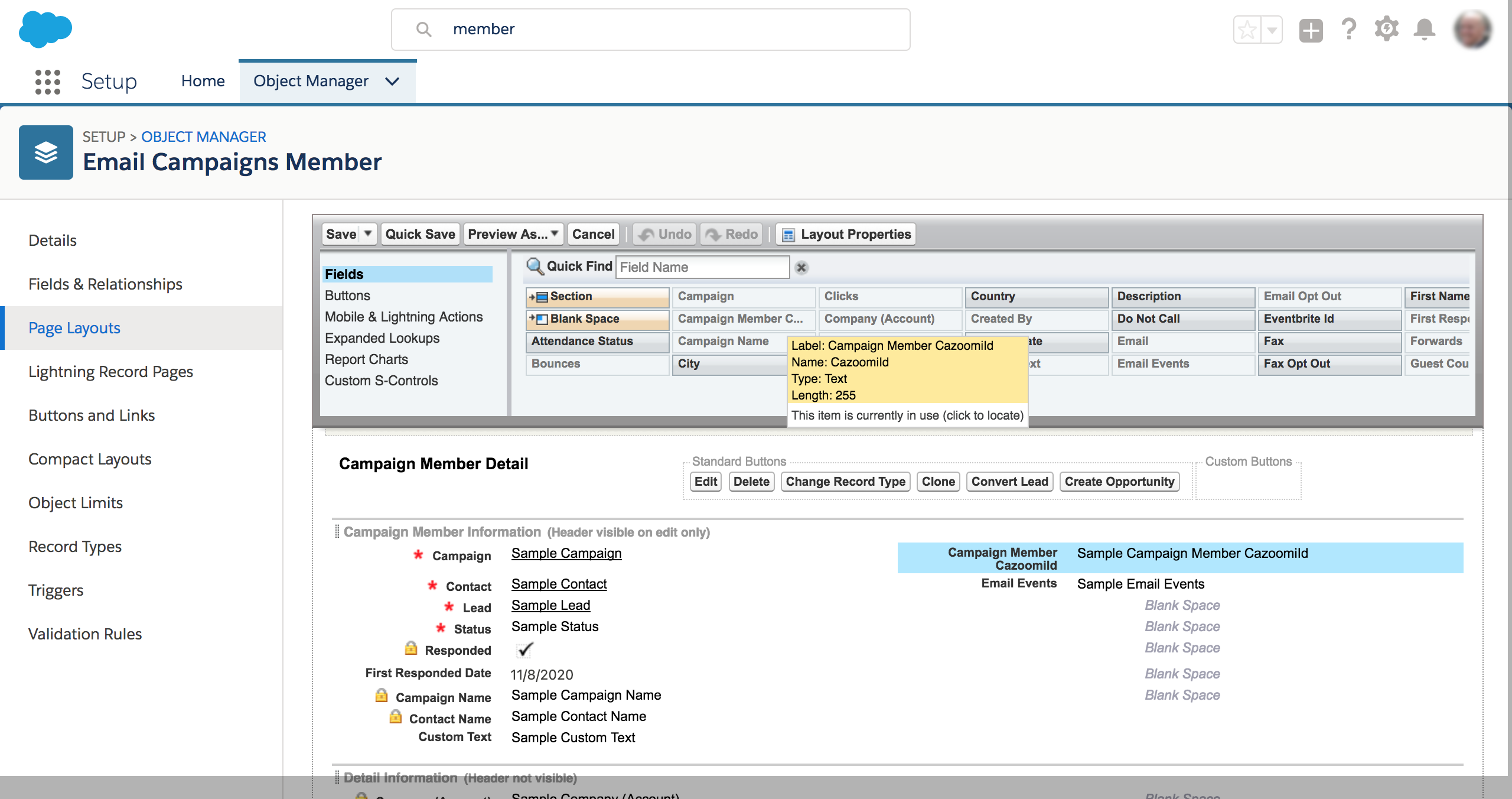Viewport: 1512px width, 799px height.
Task: Open the notifications bell
Action: coord(1424,29)
